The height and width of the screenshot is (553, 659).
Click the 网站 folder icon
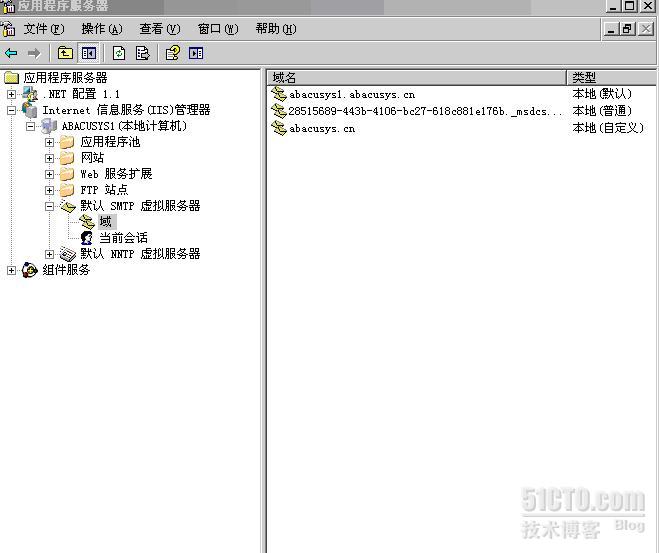[67, 158]
